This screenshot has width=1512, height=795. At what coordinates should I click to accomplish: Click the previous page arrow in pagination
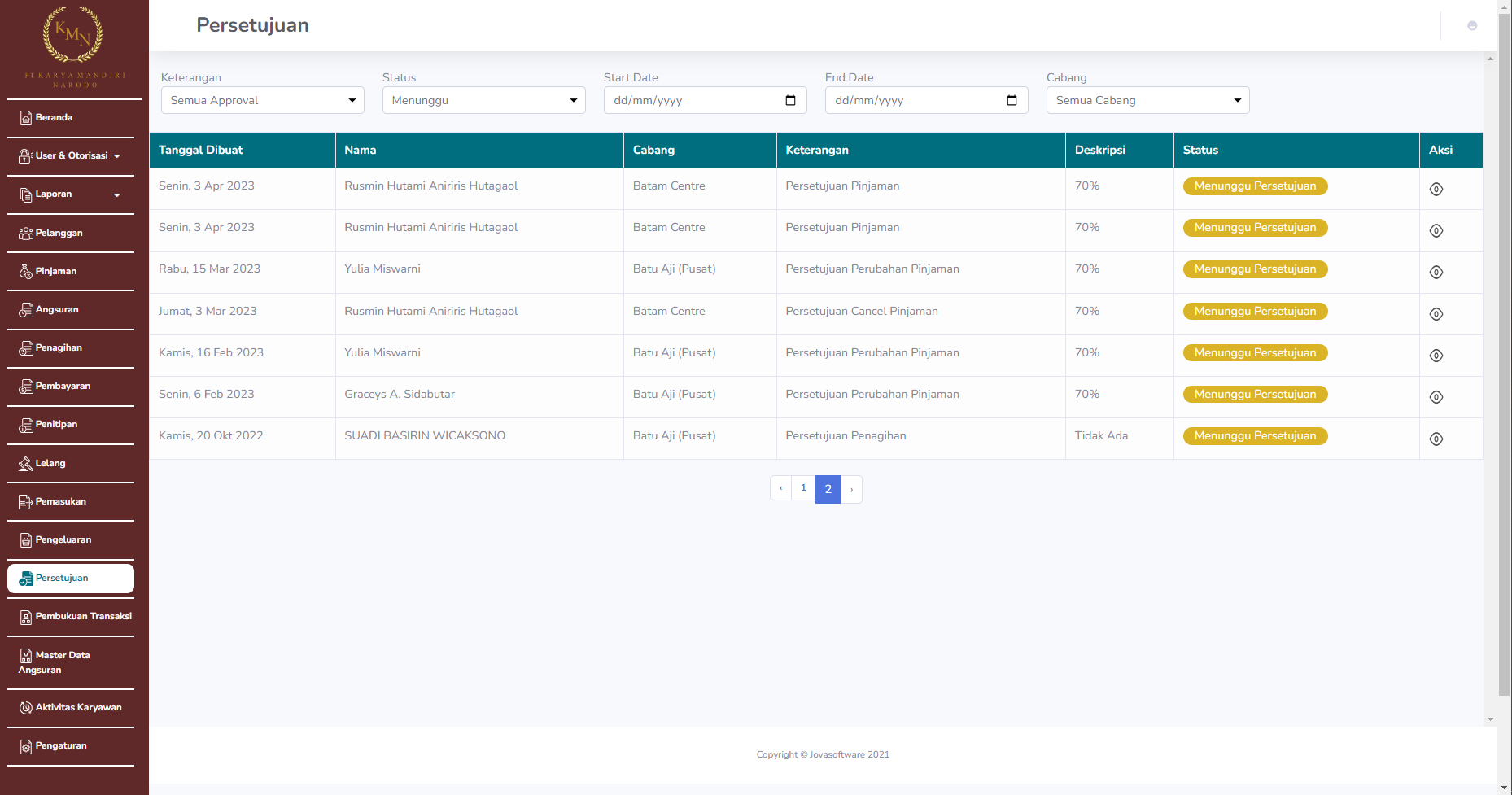(780, 488)
